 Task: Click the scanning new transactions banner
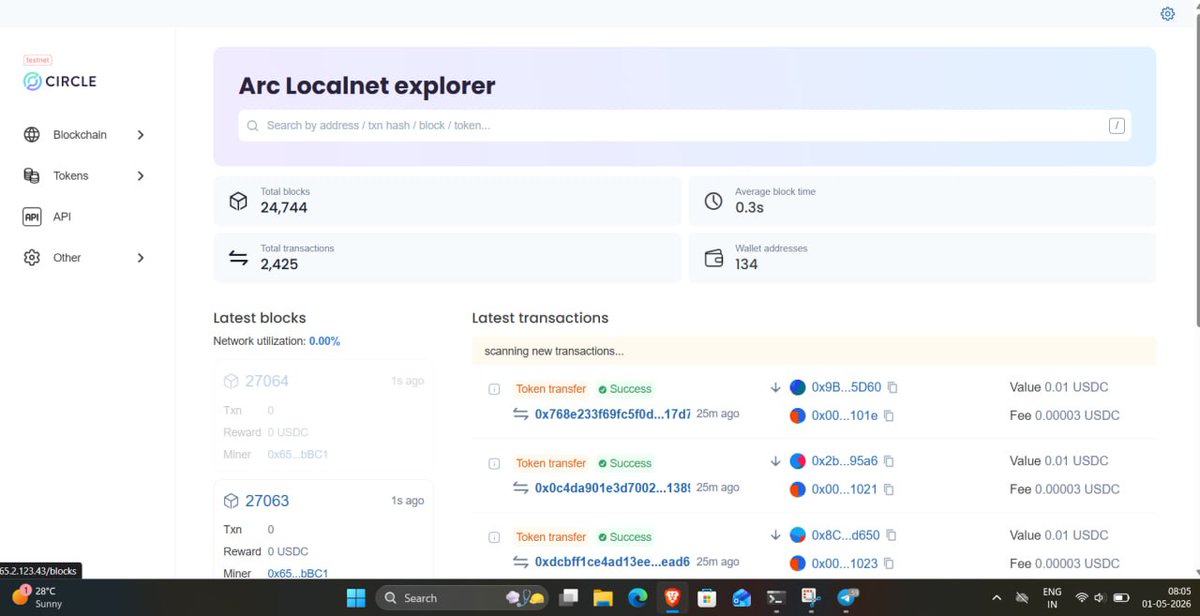pyautogui.click(x=814, y=351)
